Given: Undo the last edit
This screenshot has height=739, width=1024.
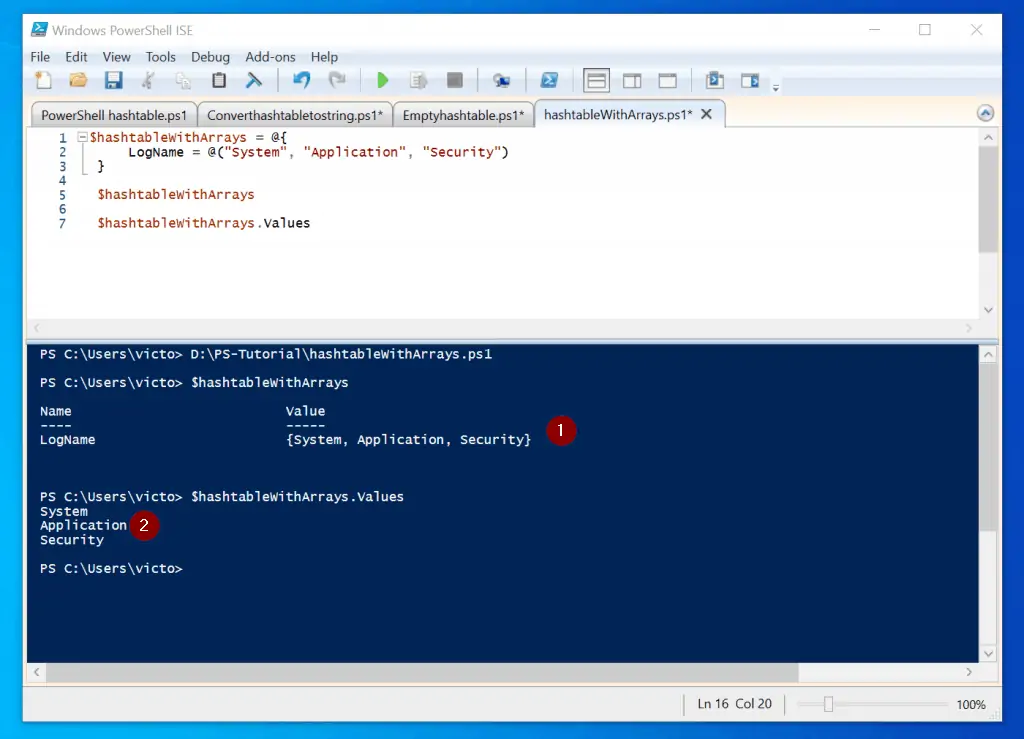Looking at the screenshot, I should tap(300, 80).
